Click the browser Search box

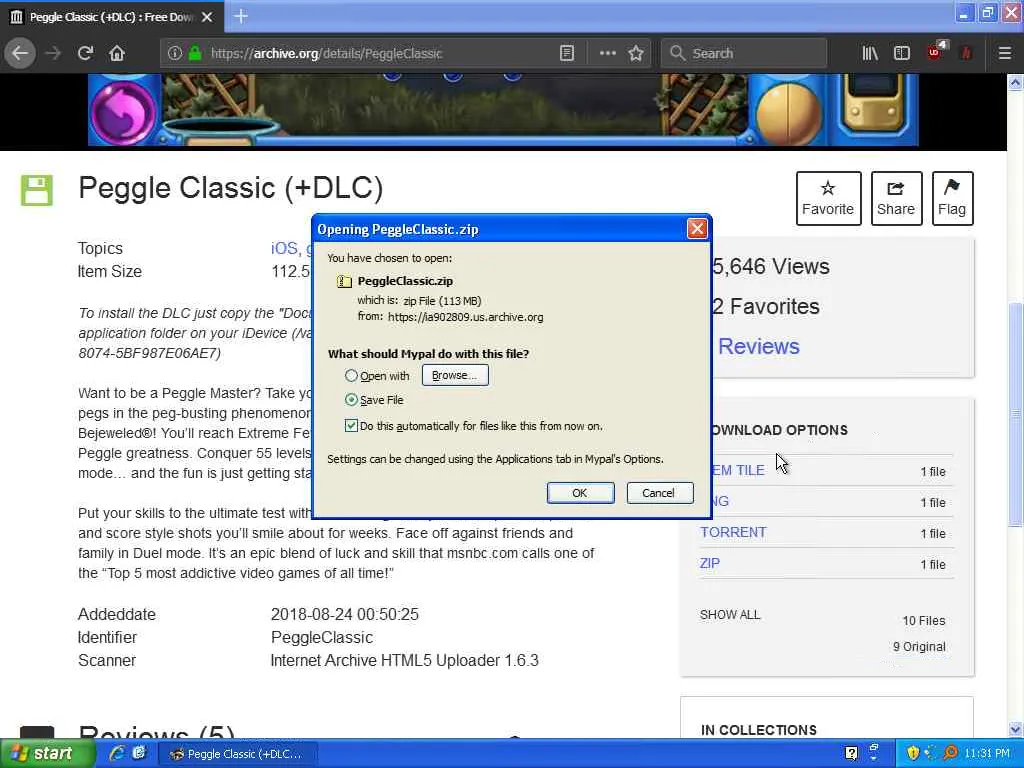coord(744,54)
